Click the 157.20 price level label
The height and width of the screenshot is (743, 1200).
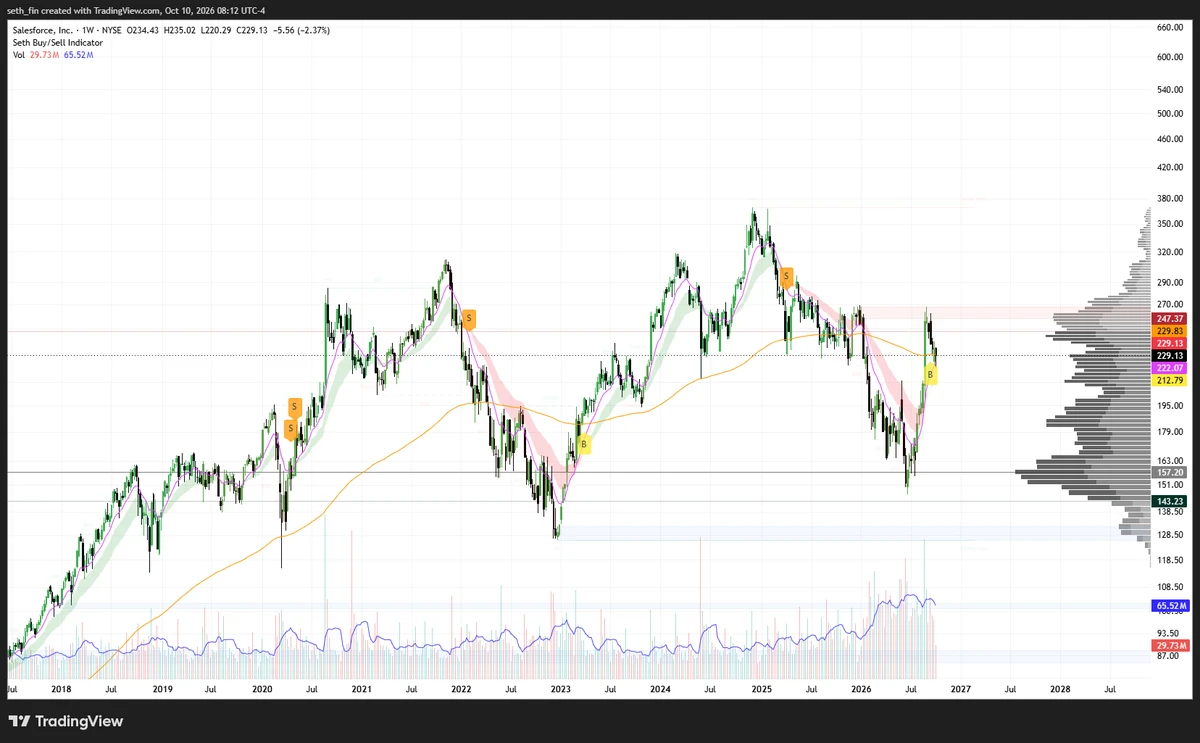pos(1170,472)
